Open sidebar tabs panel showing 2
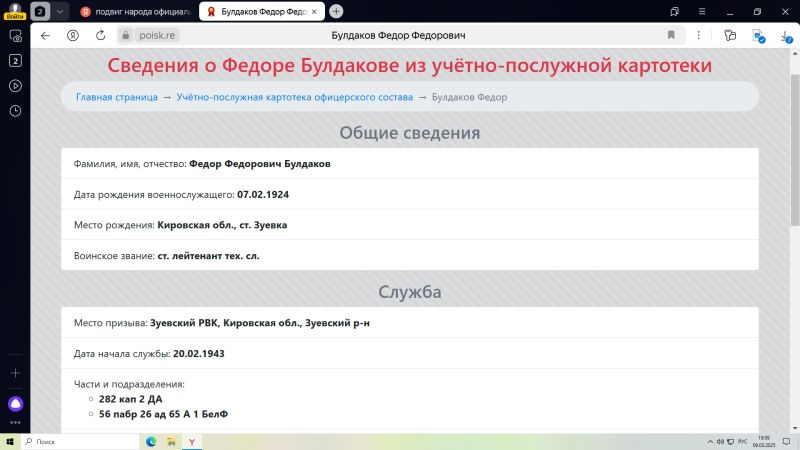Screen dimensions: 800x450 click(15, 61)
